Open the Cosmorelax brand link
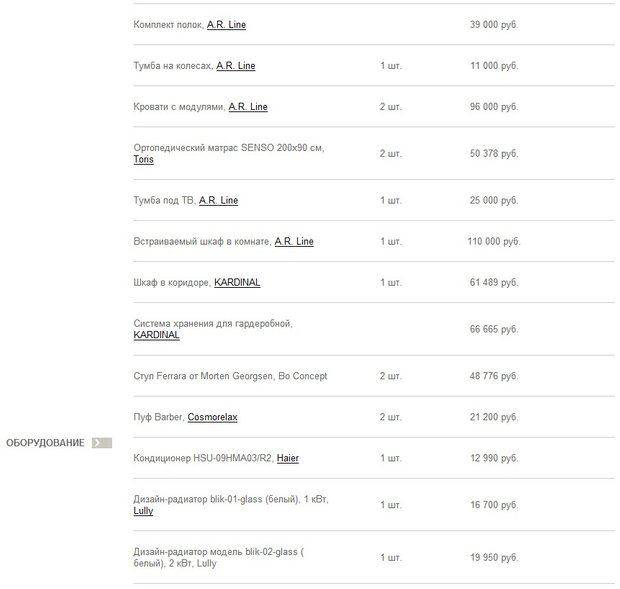620x589 pixels. 212,417
